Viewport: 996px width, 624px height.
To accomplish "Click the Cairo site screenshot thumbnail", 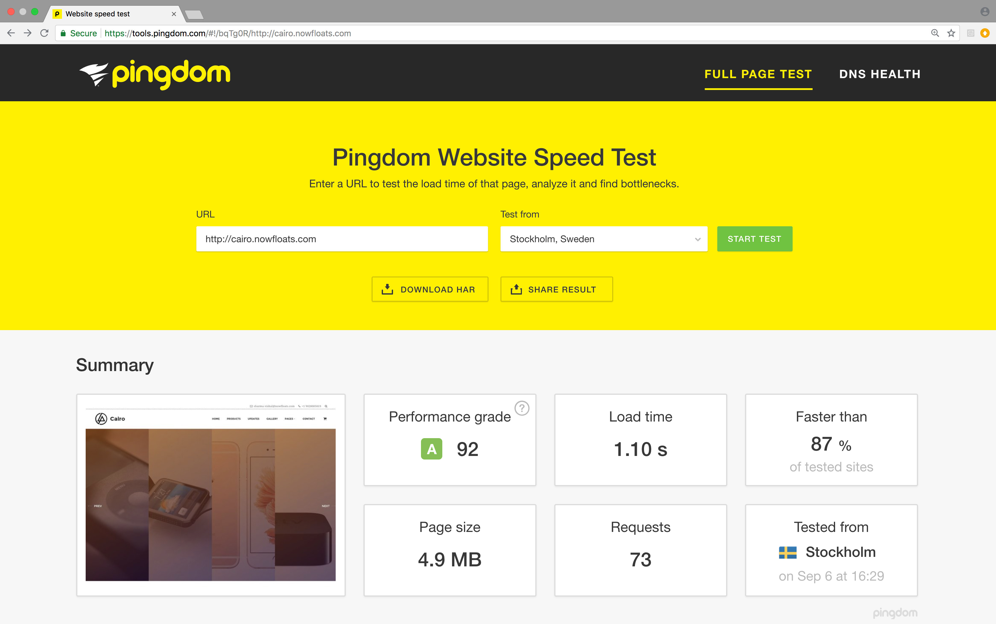I will 211,495.
